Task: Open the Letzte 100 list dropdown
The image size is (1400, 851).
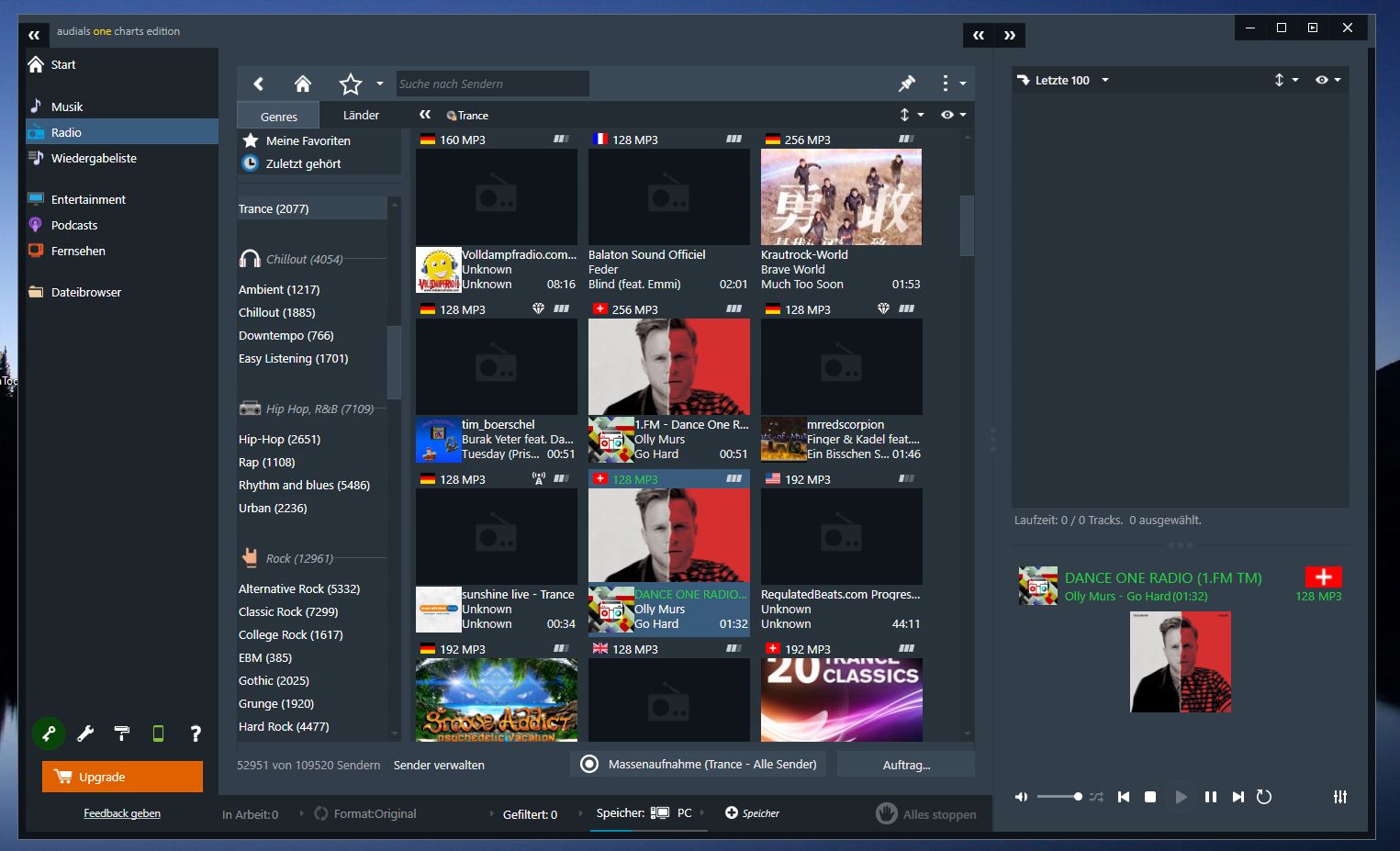Action: (1105, 80)
